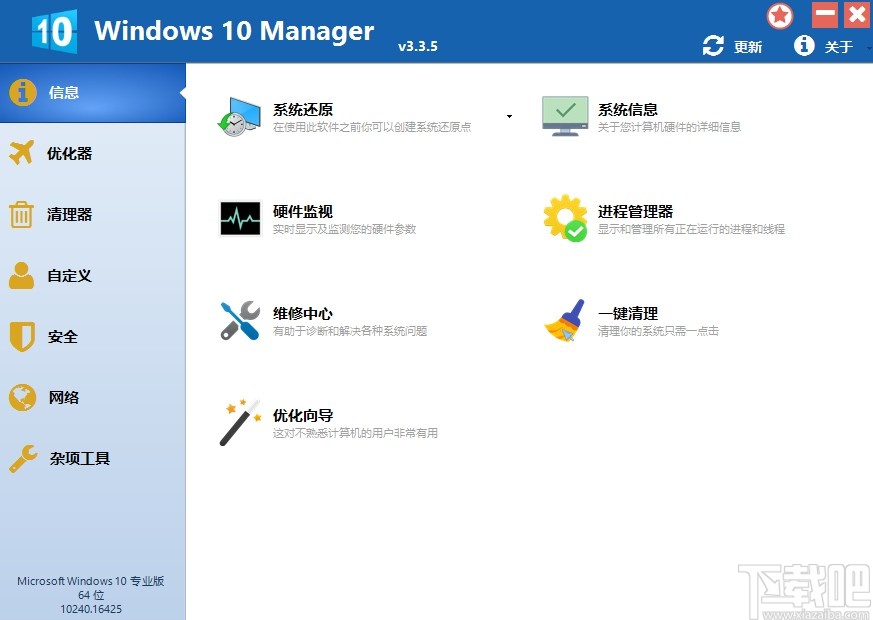Click the 关于 info circle icon
Viewport: 873px width, 620px height.
click(x=804, y=45)
